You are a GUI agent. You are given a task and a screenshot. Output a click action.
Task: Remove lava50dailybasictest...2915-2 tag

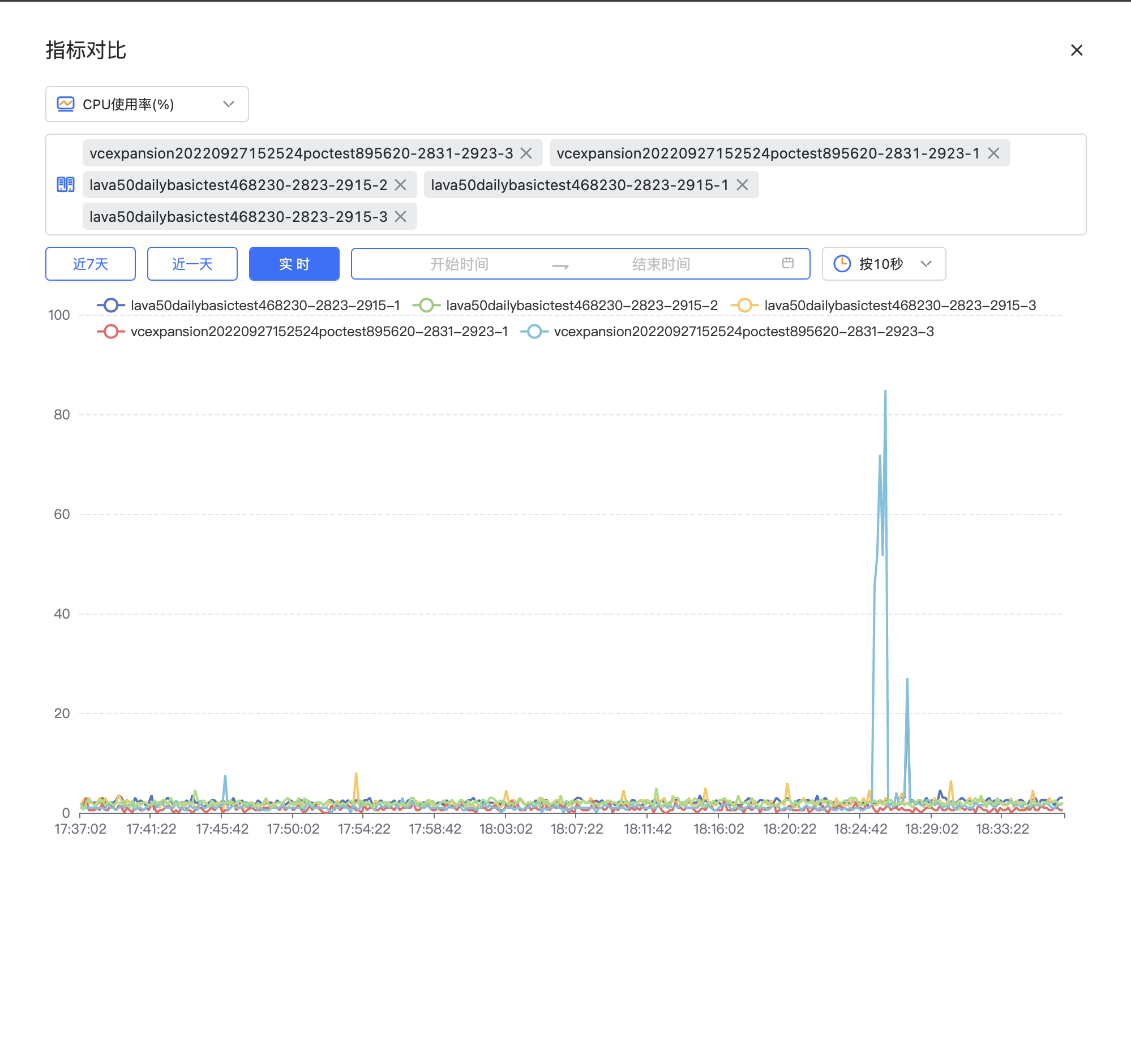pos(401,185)
